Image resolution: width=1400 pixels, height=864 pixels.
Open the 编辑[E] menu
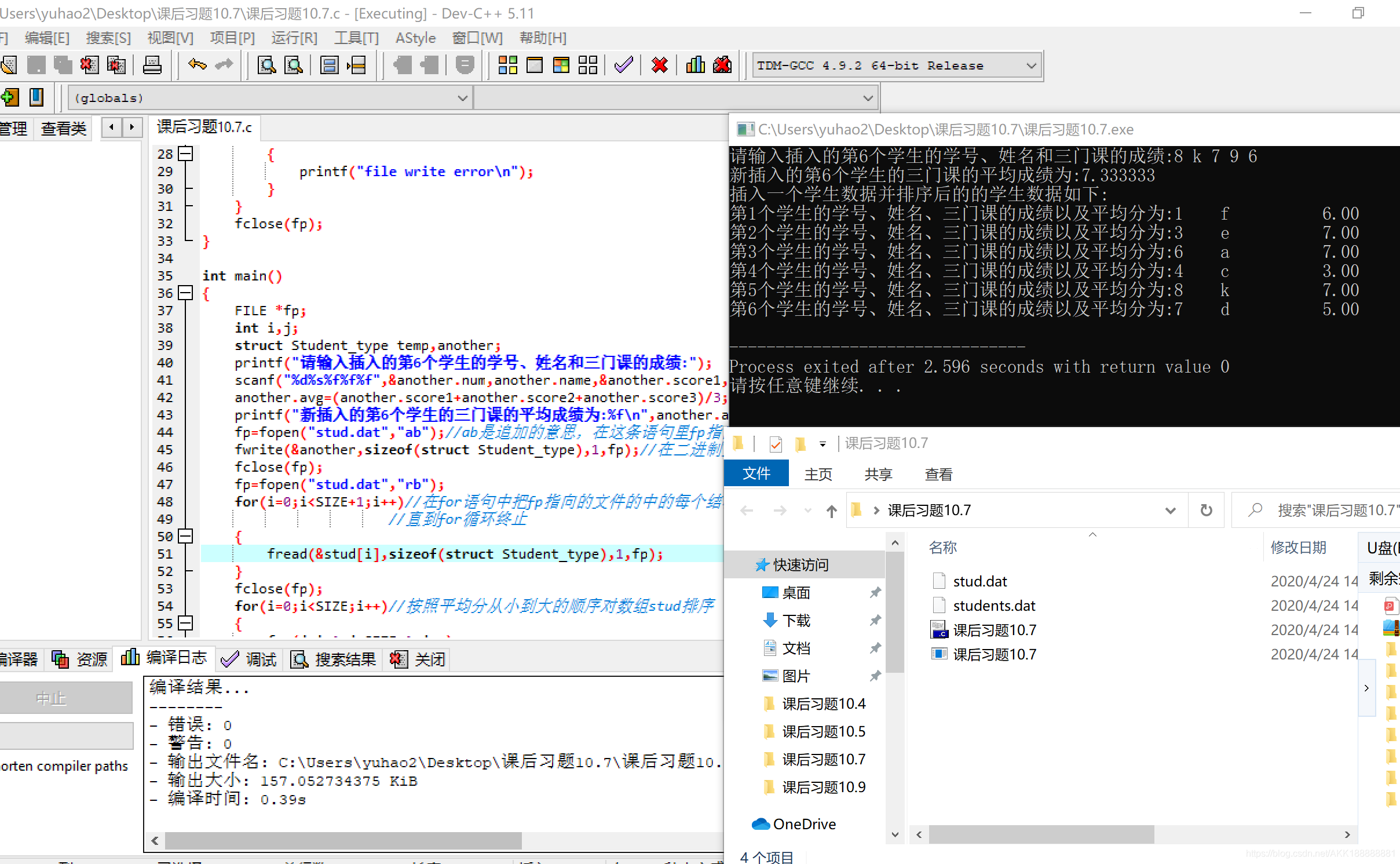click(x=47, y=38)
